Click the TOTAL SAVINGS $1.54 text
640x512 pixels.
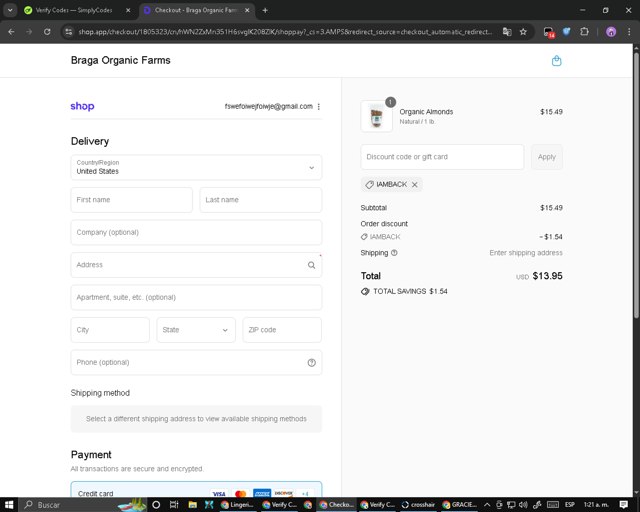[x=410, y=291]
